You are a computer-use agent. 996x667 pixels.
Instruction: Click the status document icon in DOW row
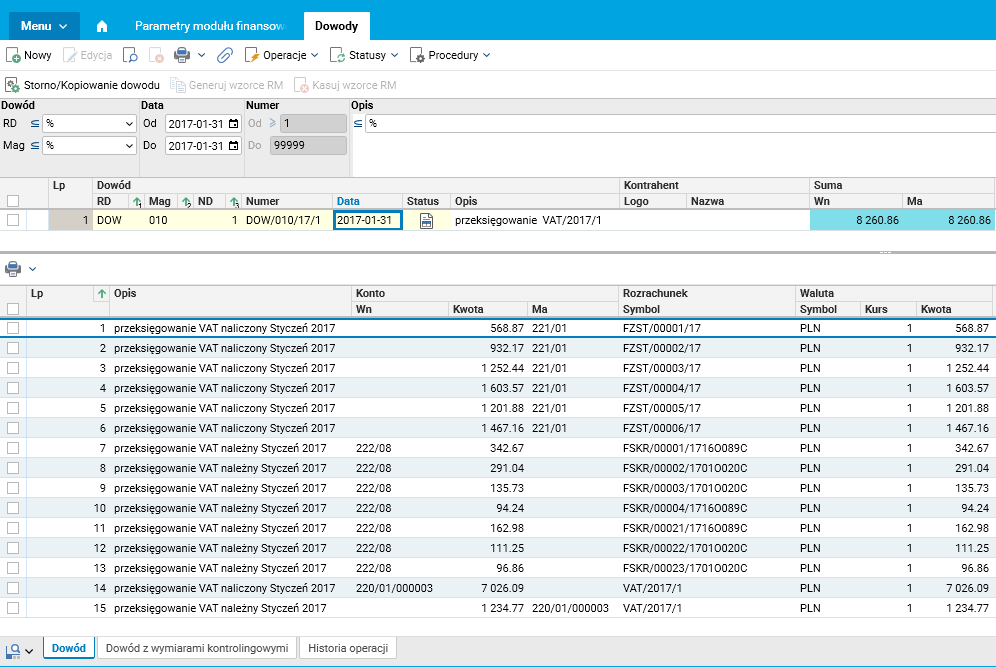427,221
